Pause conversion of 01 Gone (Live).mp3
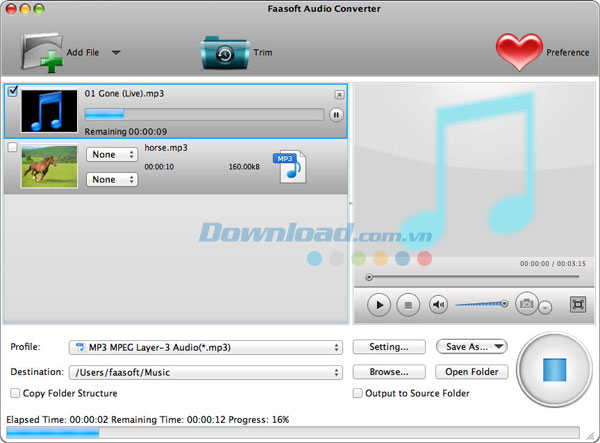 336,115
